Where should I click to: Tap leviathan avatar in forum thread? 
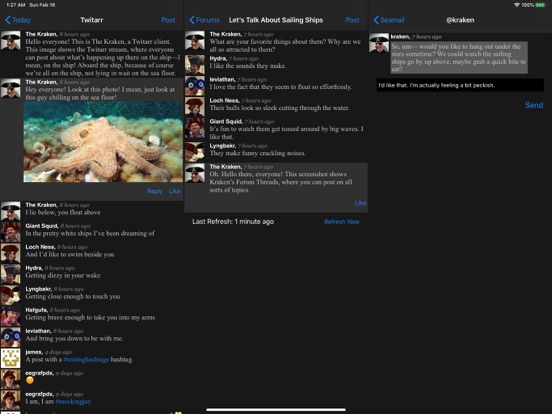[195, 86]
